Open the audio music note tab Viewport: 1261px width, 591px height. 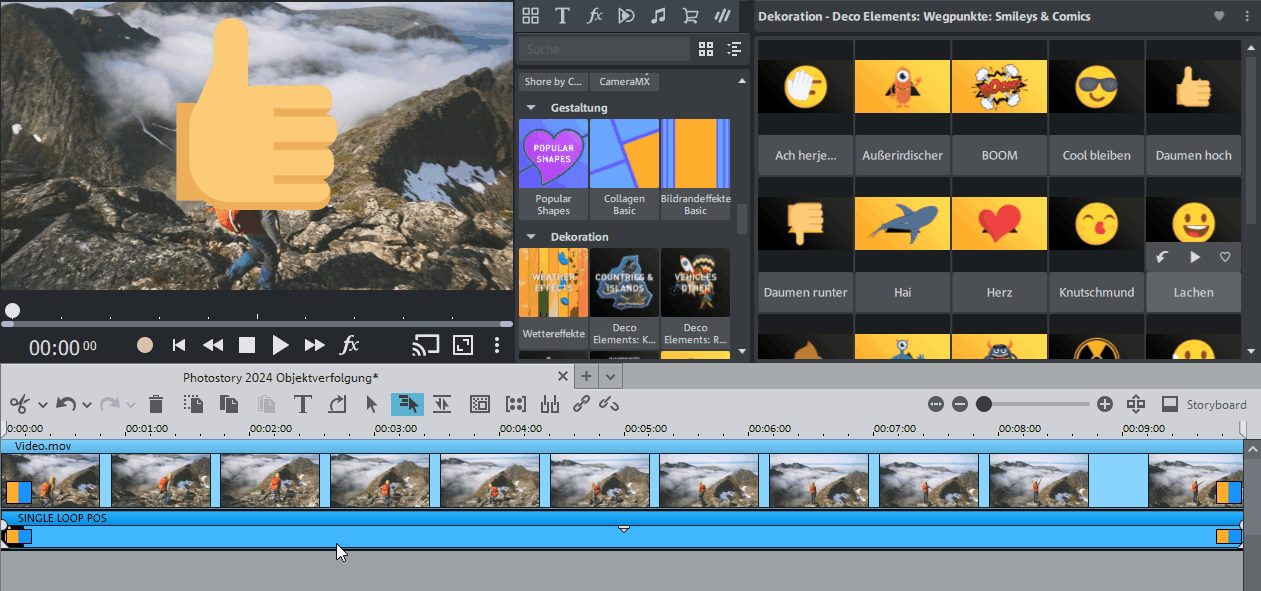[658, 15]
